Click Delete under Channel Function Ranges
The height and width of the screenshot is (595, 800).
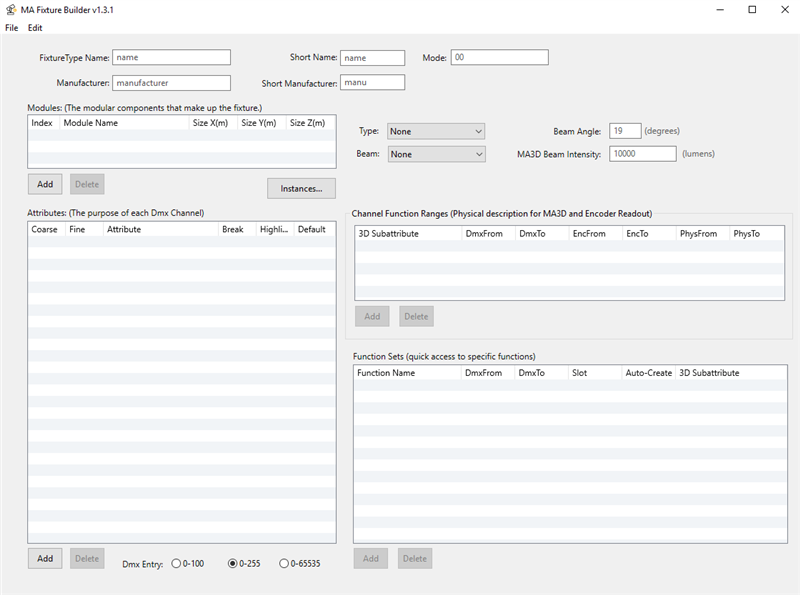click(416, 316)
